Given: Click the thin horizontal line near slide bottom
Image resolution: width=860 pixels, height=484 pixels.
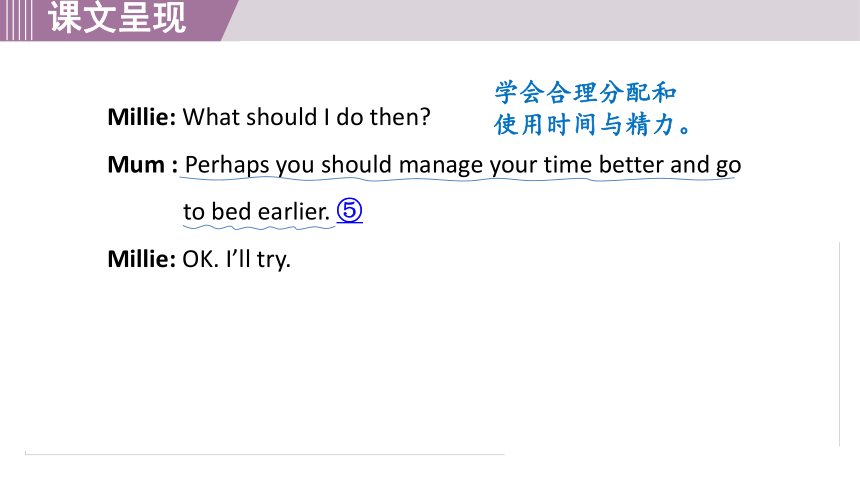Looking at the screenshot, I should (264, 454).
